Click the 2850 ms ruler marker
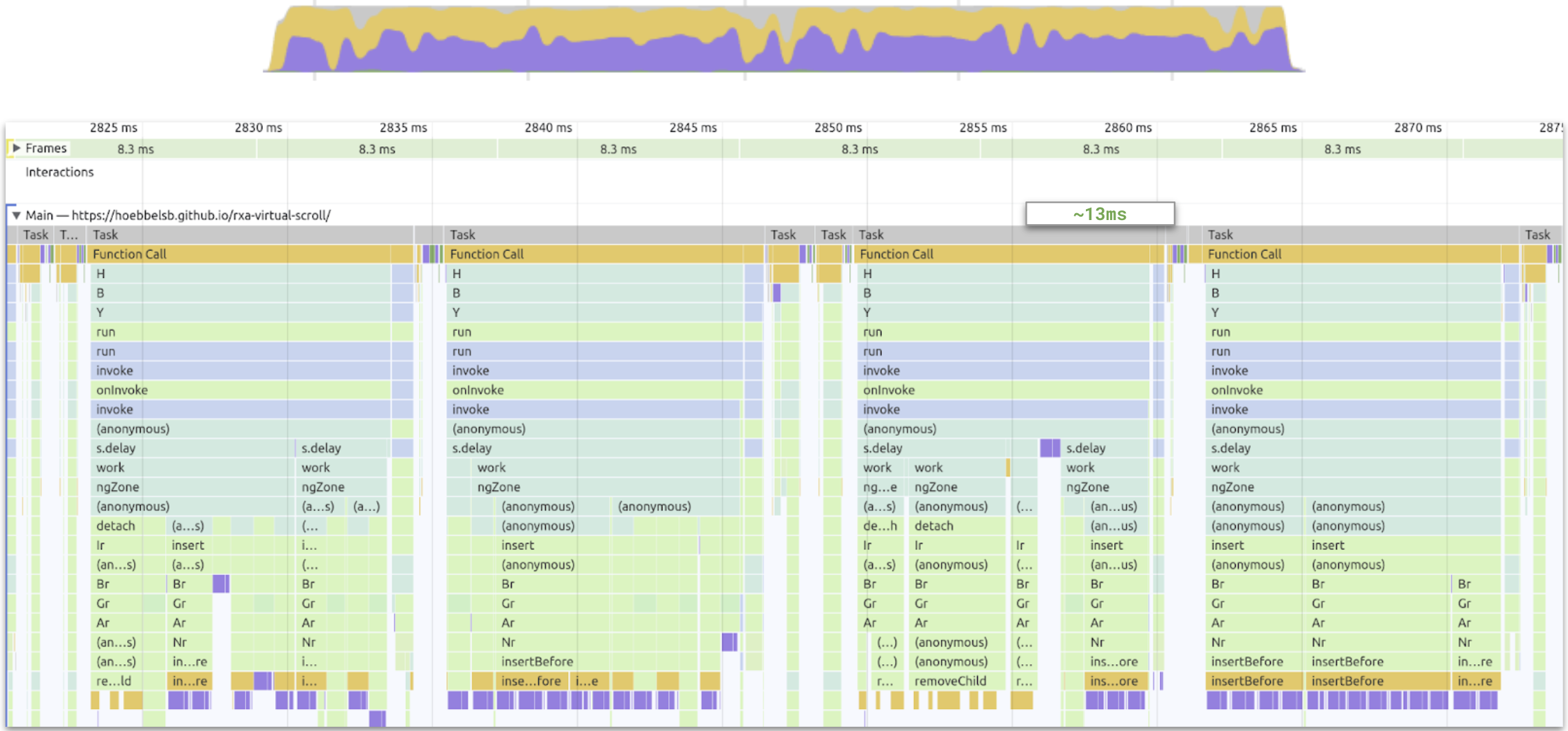 838,128
